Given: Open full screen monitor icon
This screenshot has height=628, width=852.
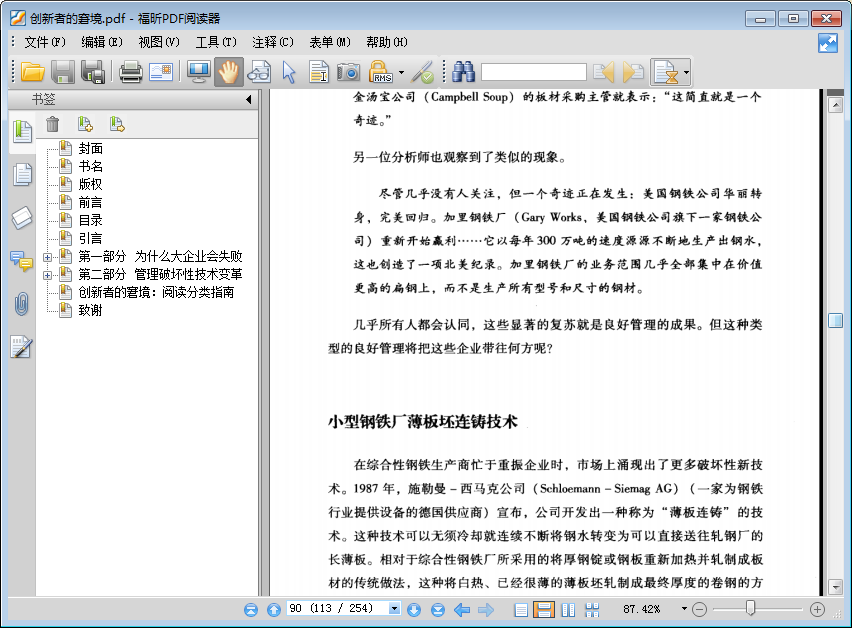Looking at the screenshot, I should click(x=199, y=72).
